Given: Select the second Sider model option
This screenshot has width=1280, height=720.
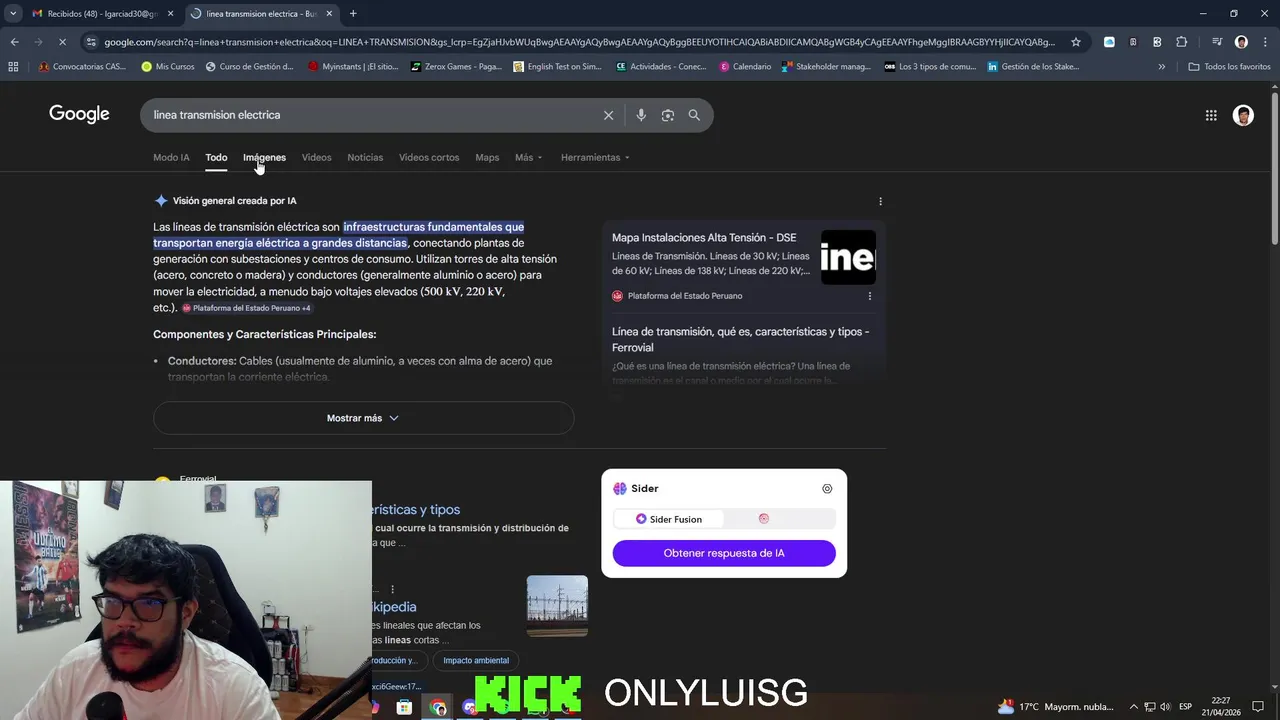Looking at the screenshot, I should pos(764,519).
